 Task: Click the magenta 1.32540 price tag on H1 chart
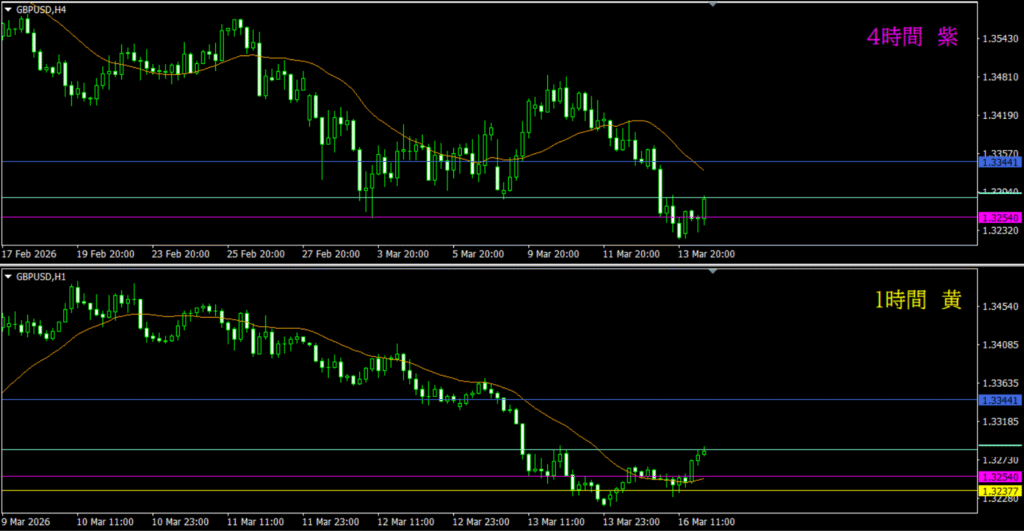[1000, 477]
